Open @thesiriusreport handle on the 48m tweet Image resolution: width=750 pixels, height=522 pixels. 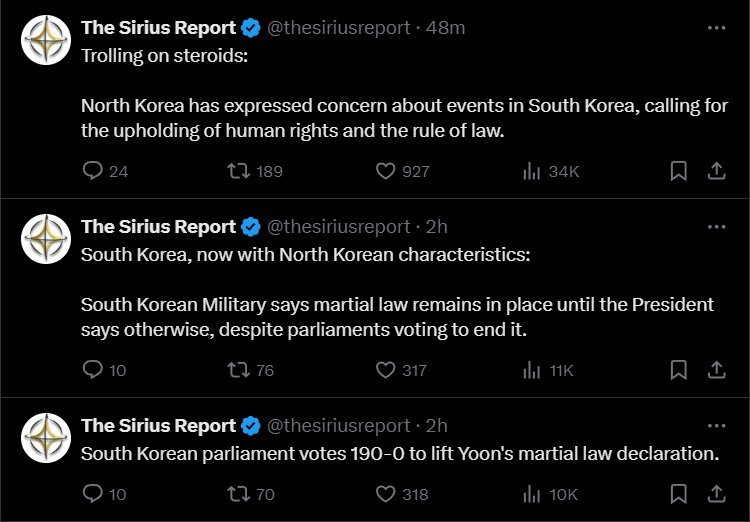[x=339, y=28]
